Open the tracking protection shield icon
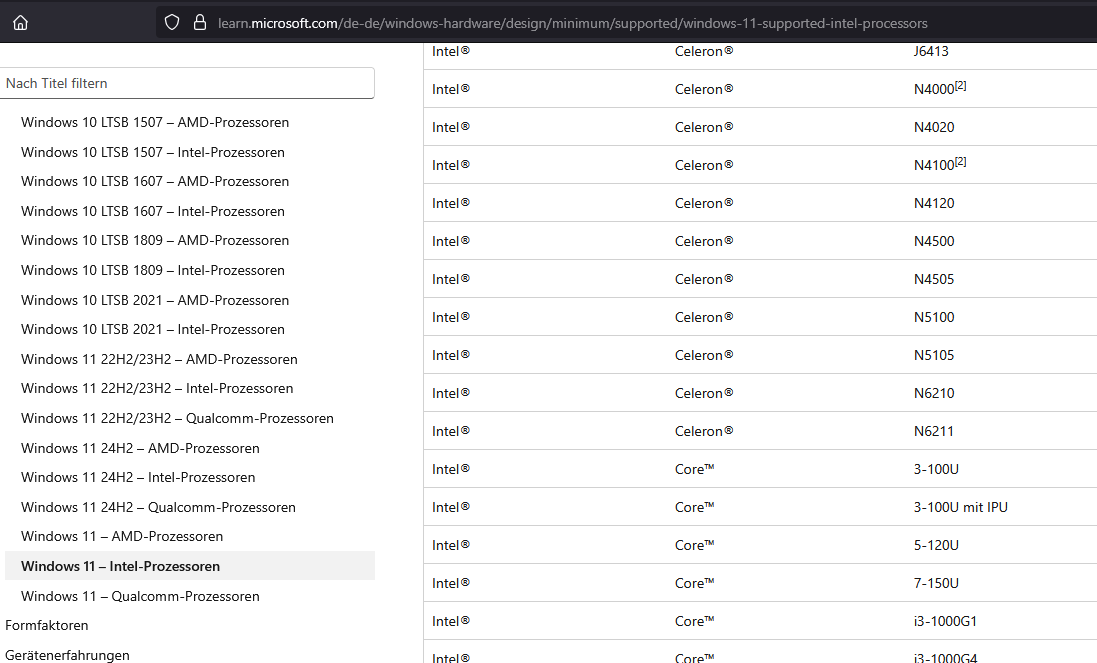The width and height of the screenshot is (1097, 663). (172, 22)
